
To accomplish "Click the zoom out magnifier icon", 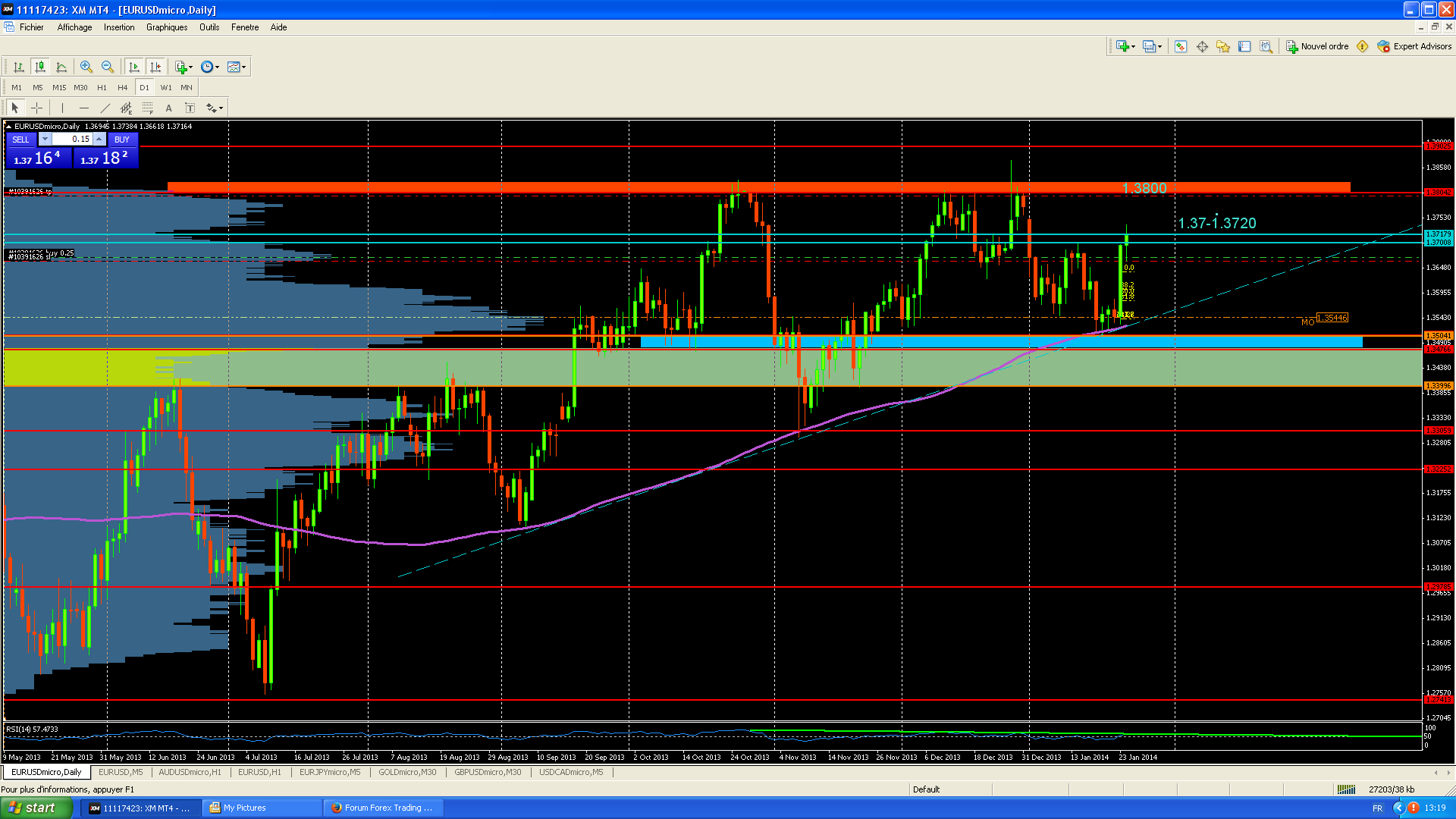I will click(x=108, y=67).
